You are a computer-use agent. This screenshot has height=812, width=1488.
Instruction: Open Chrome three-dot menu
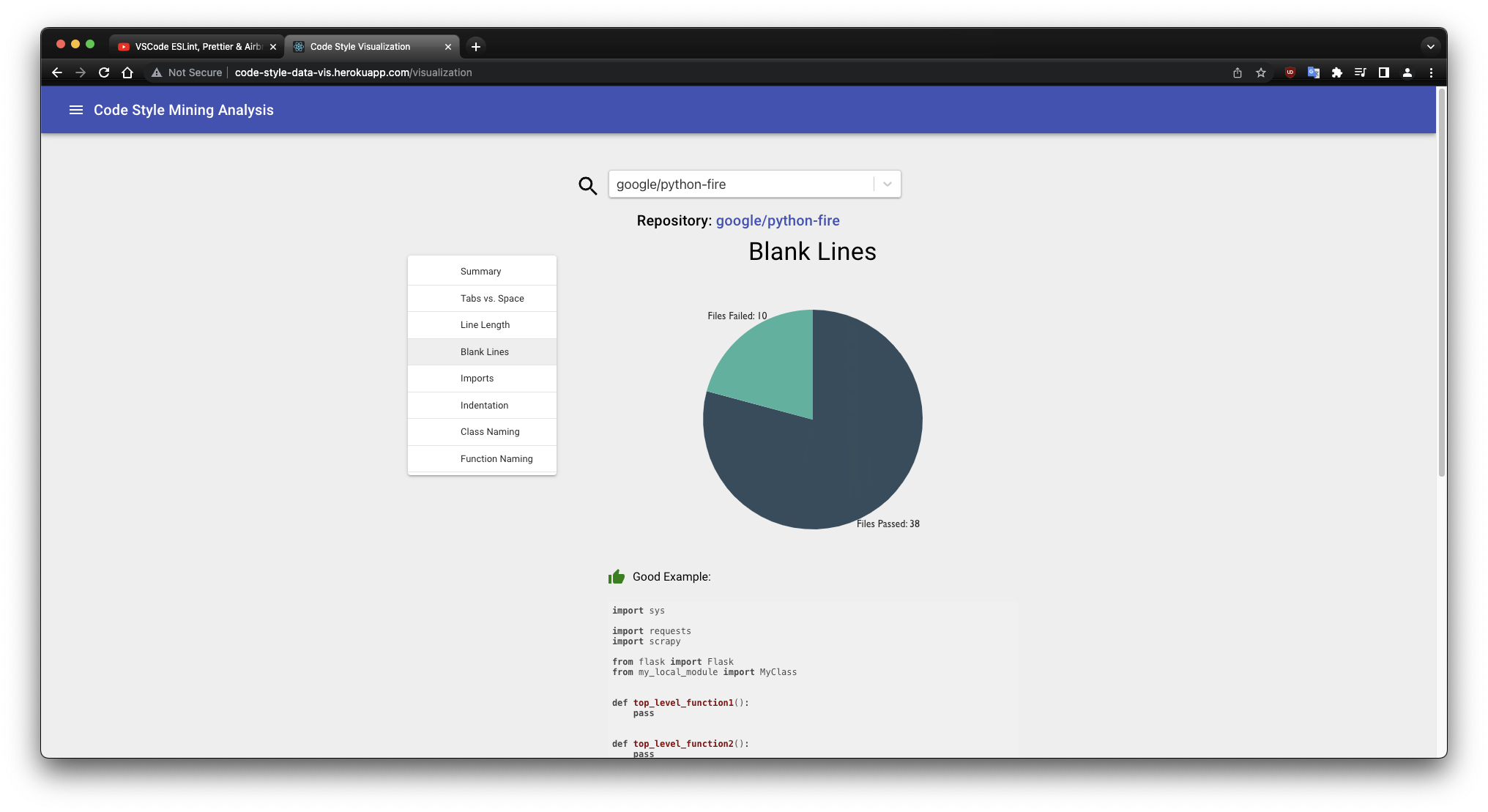(1430, 72)
